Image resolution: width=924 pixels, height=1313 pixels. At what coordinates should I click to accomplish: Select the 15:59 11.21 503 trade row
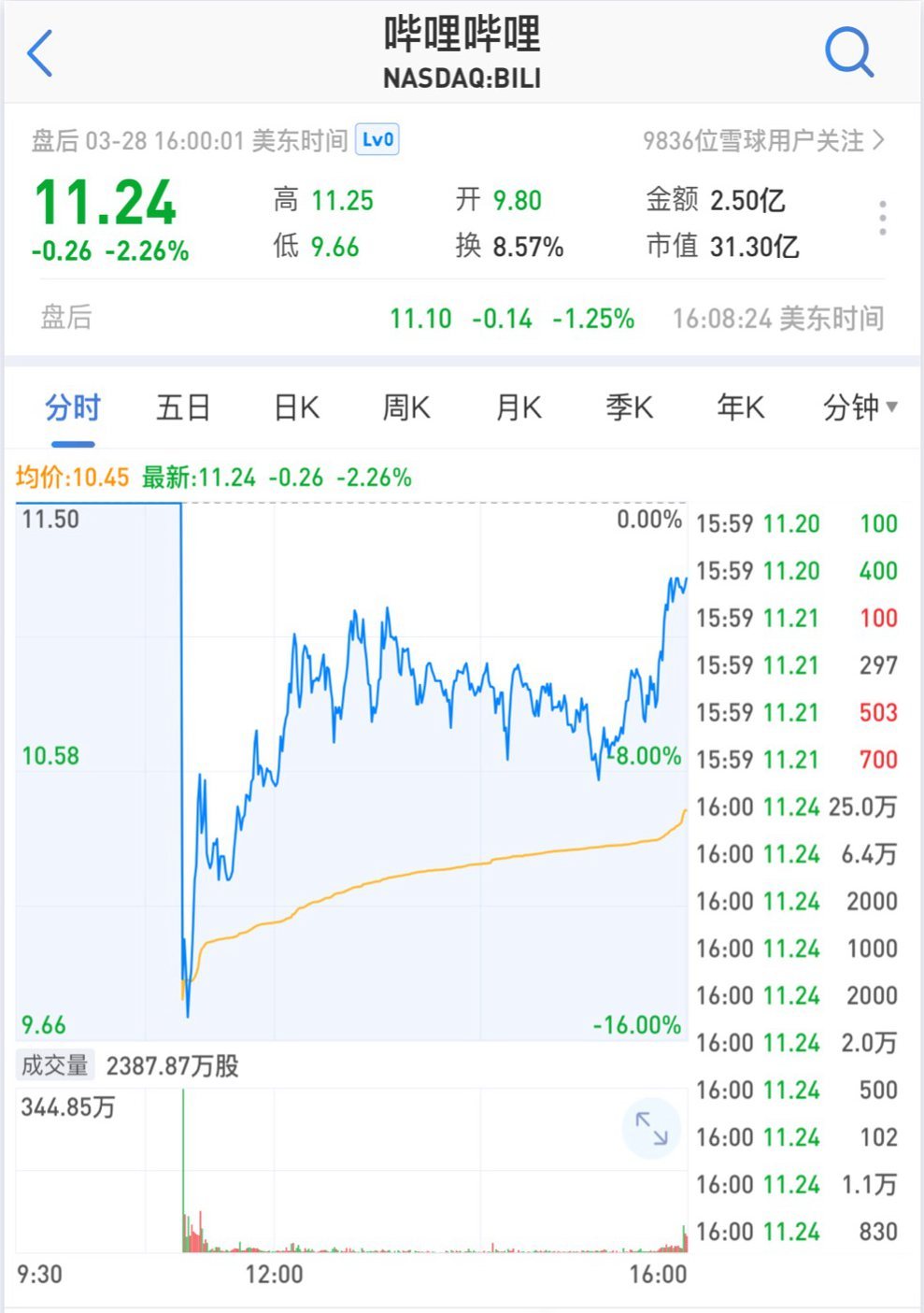click(x=797, y=712)
